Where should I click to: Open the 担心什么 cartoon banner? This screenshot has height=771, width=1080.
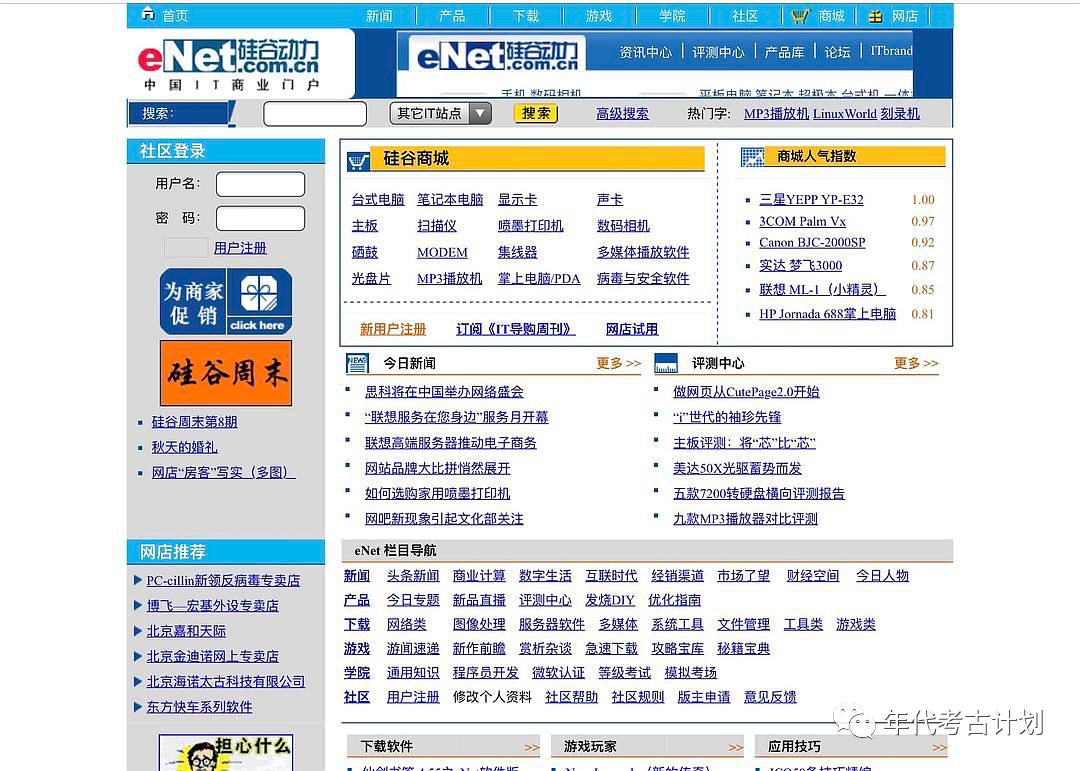(226, 752)
